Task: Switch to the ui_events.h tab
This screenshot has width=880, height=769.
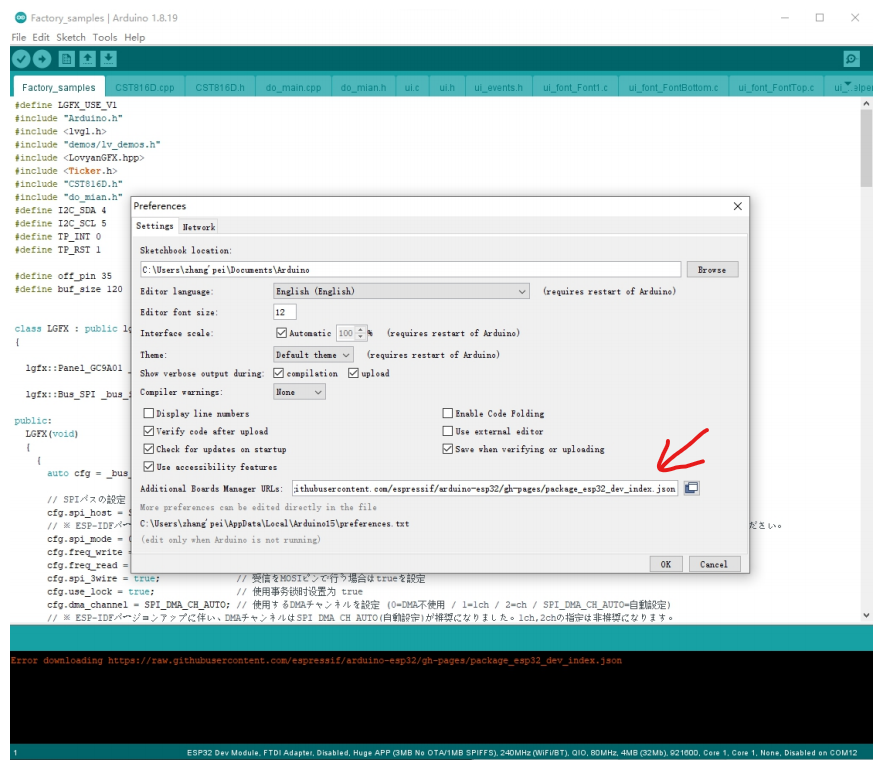Action: [x=498, y=88]
